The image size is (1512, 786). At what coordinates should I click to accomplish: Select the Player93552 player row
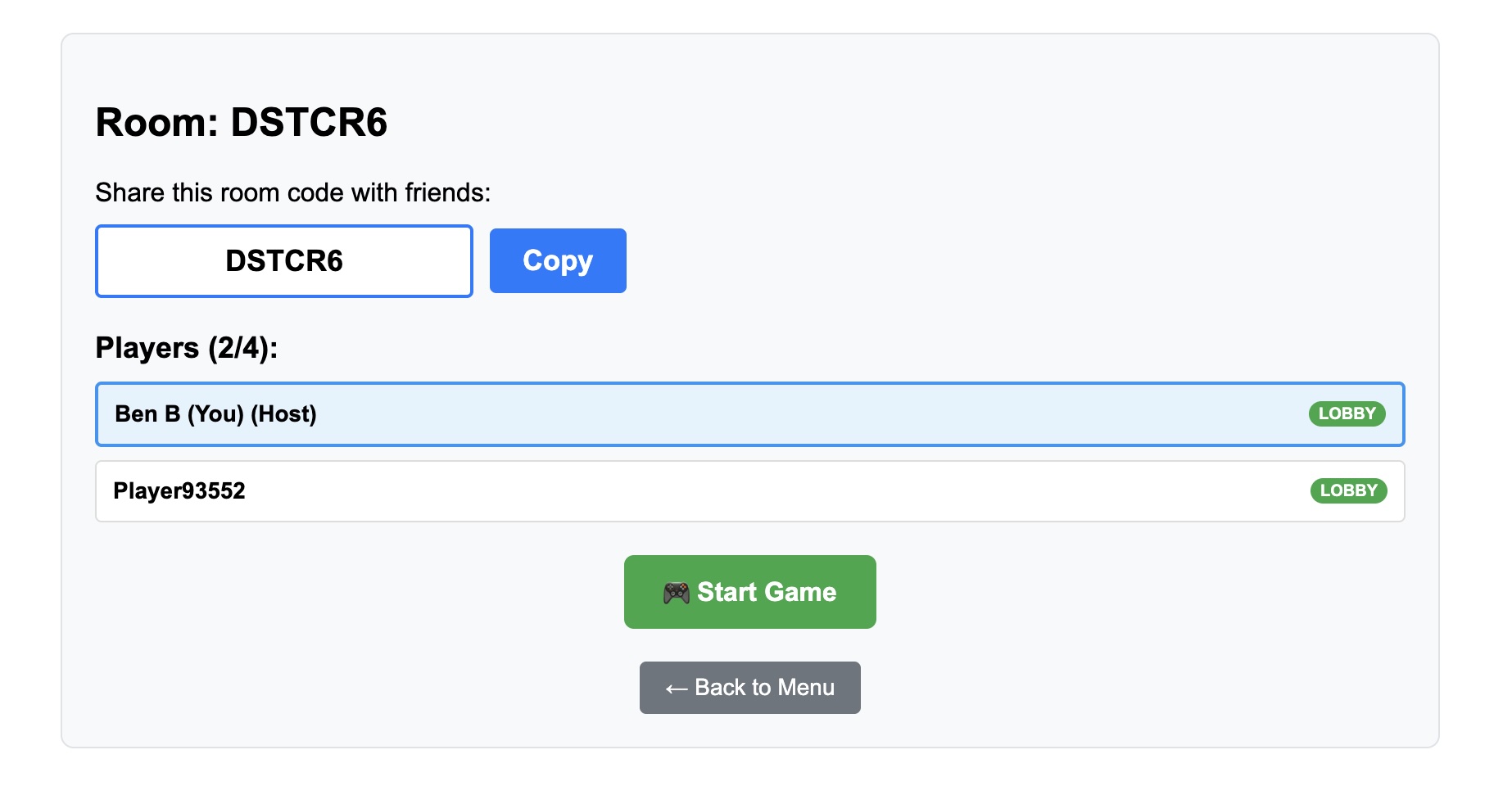coord(737,491)
